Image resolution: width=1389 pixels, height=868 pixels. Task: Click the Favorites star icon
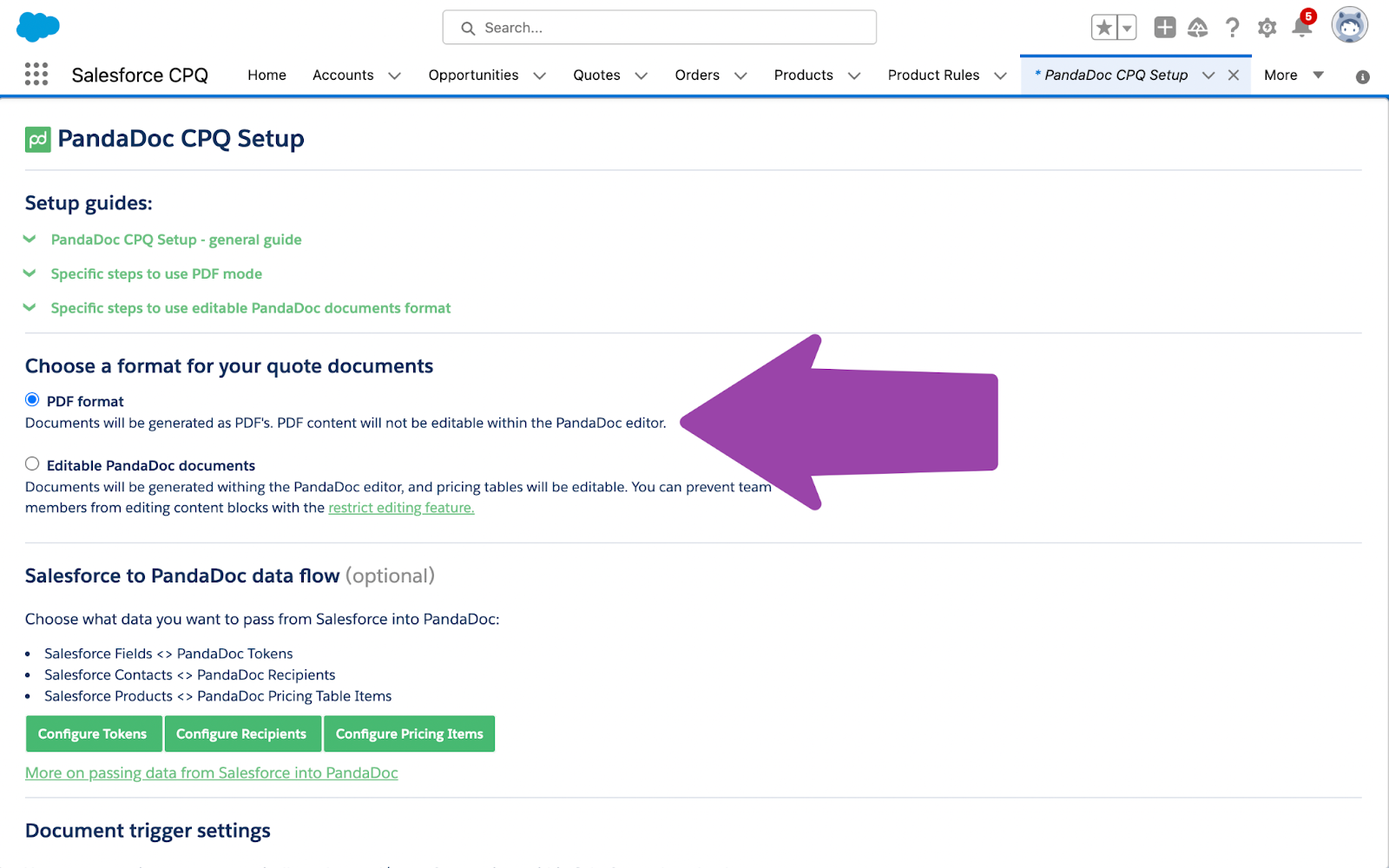click(x=1104, y=28)
